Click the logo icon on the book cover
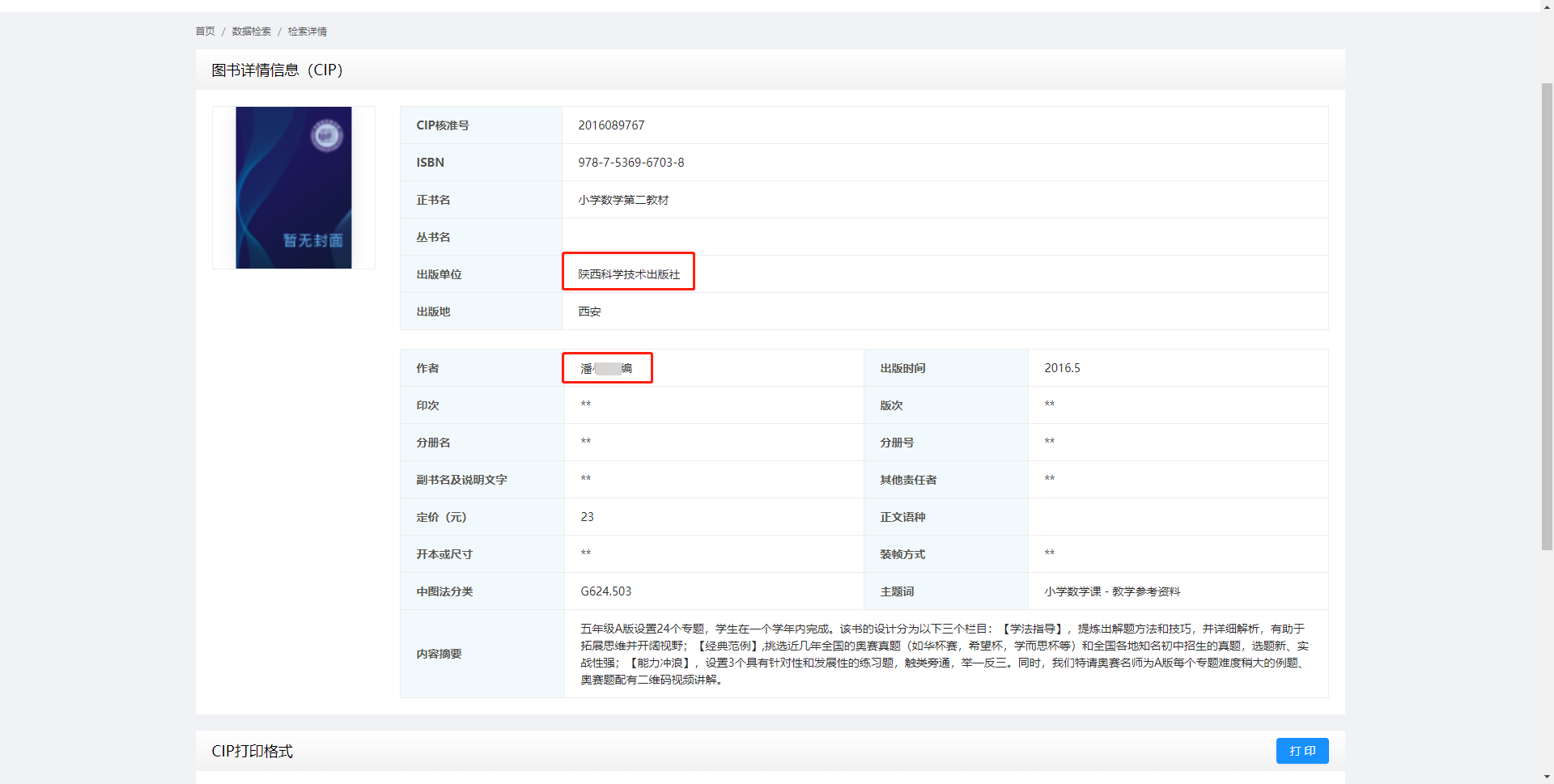Screen dimensions: 1554x784 (326, 136)
